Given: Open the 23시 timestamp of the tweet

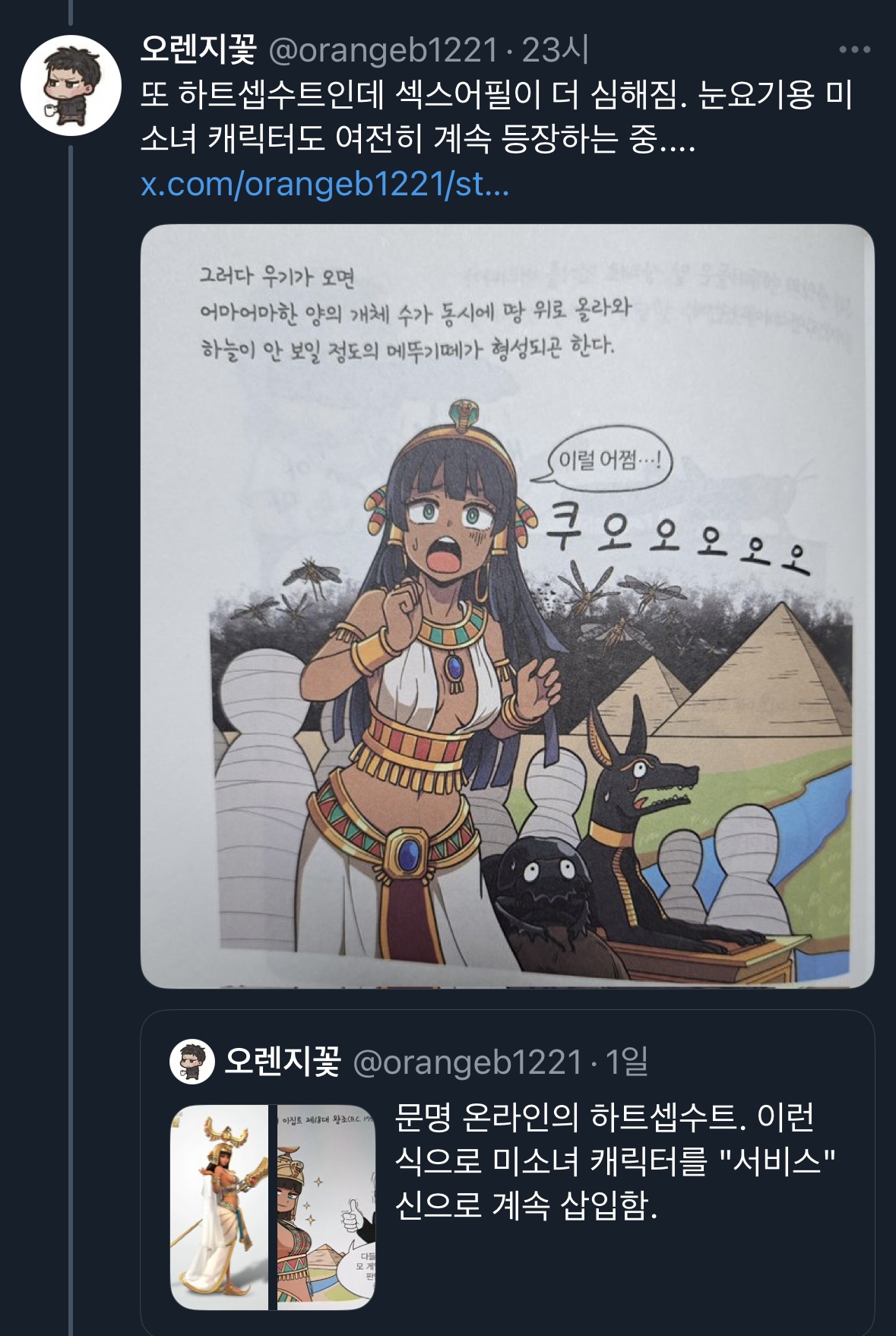Looking at the screenshot, I should pyautogui.click(x=555, y=50).
